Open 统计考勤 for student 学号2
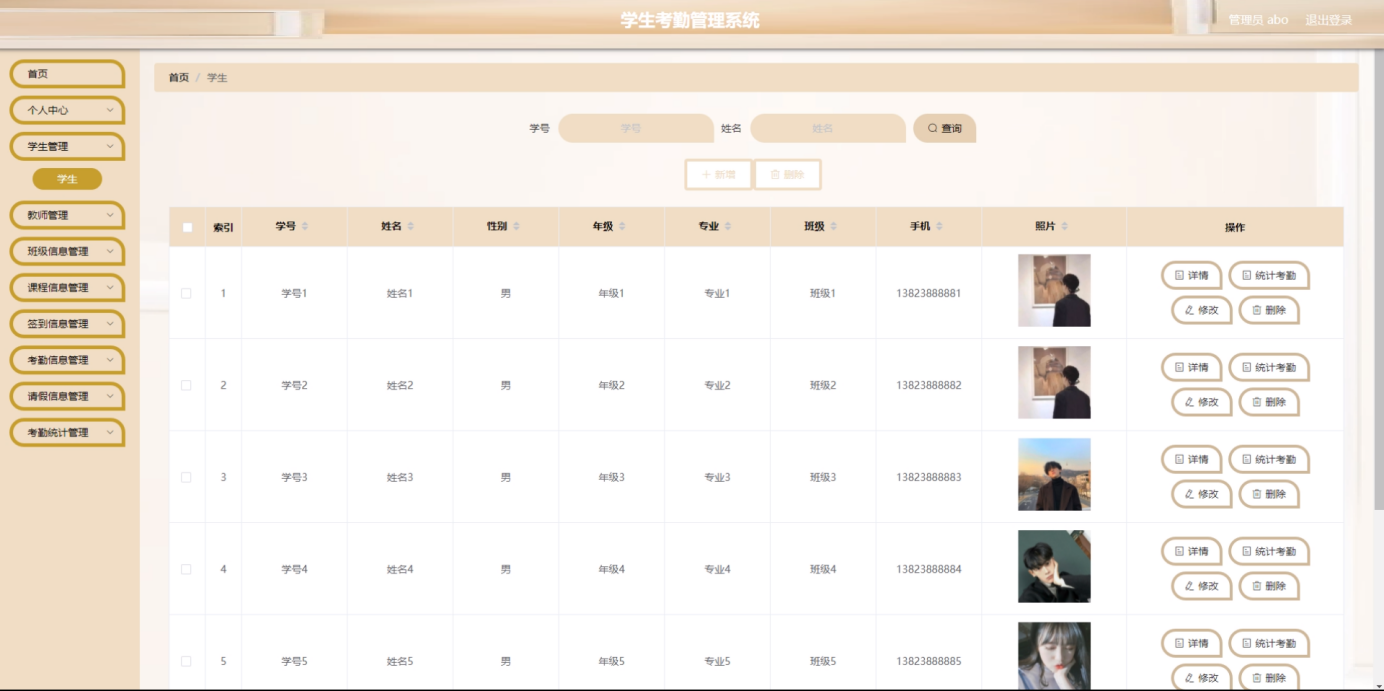 [1268, 367]
